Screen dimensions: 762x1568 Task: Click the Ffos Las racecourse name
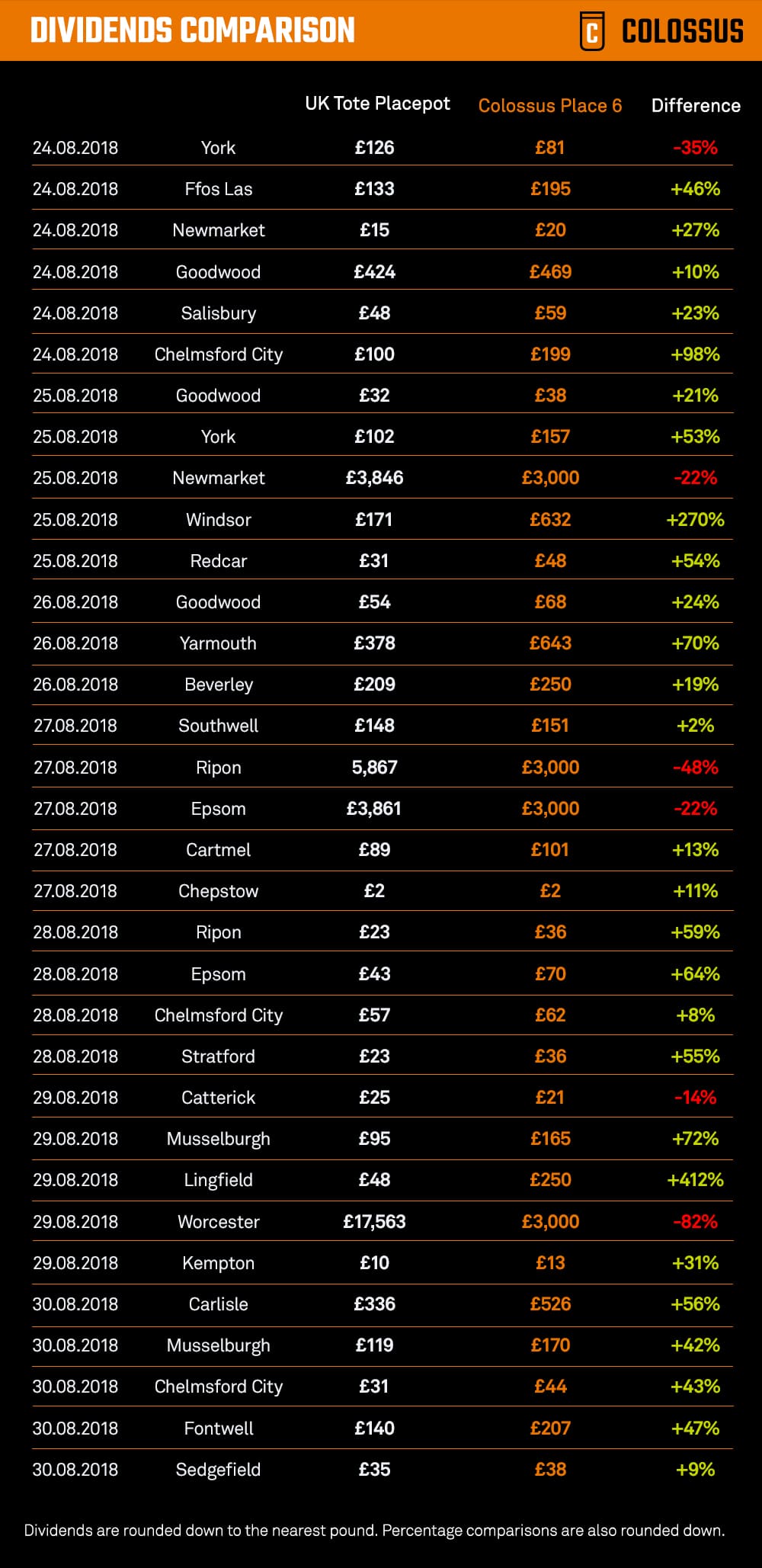[218, 189]
